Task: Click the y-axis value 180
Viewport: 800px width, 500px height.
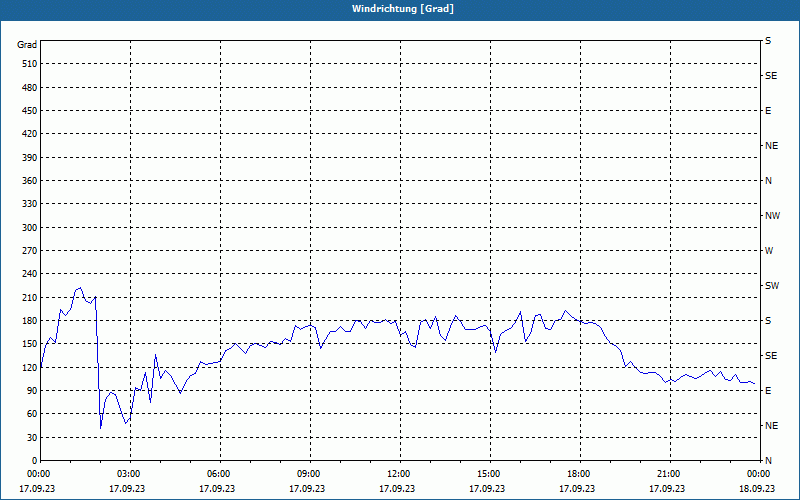Action: [x=30, y=321]
